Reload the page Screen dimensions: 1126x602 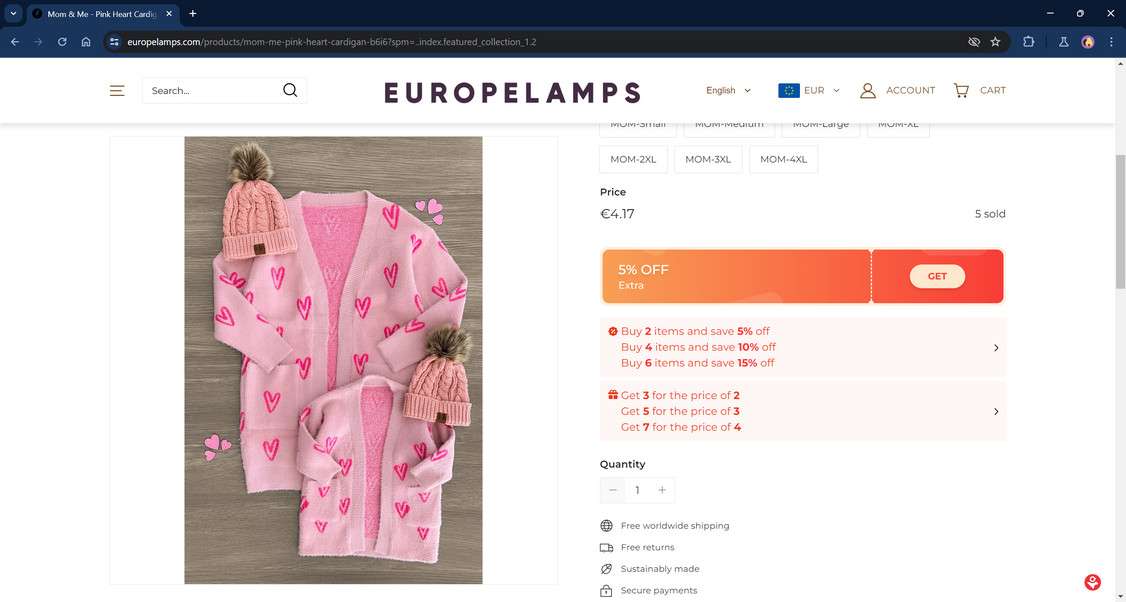[62, 42]
